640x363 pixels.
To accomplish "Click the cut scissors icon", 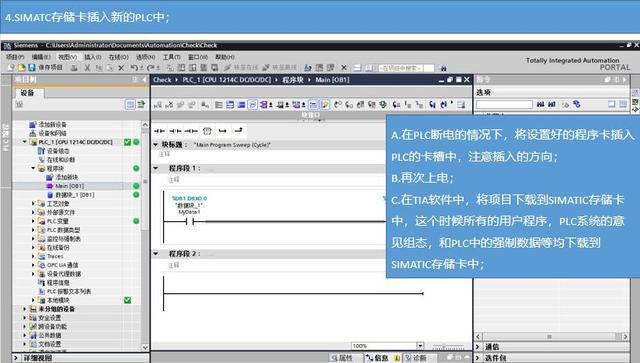I will click(87, 68).
